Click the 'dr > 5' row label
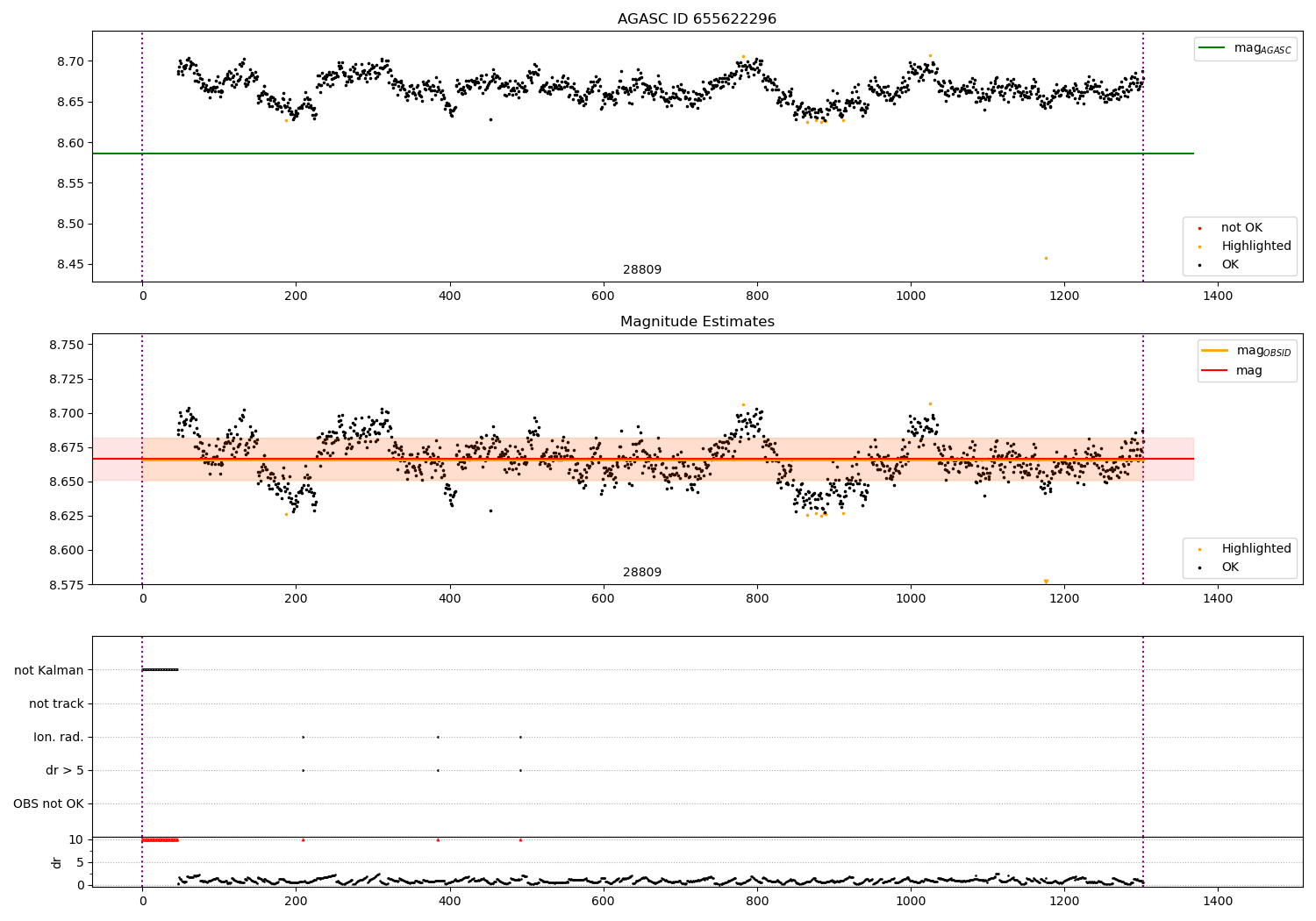This screenshot has height=921, width=1316. (65, 770)
